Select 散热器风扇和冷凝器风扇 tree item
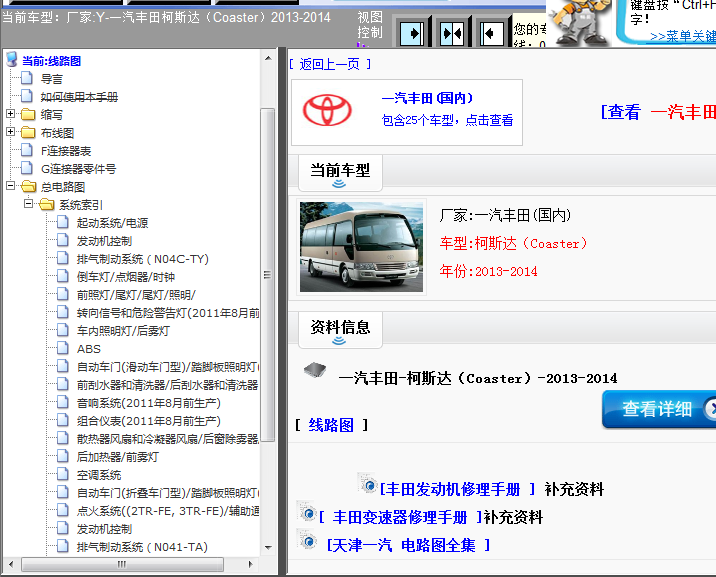716x577 pixels. pyautogui.click(x=168, y=439)
